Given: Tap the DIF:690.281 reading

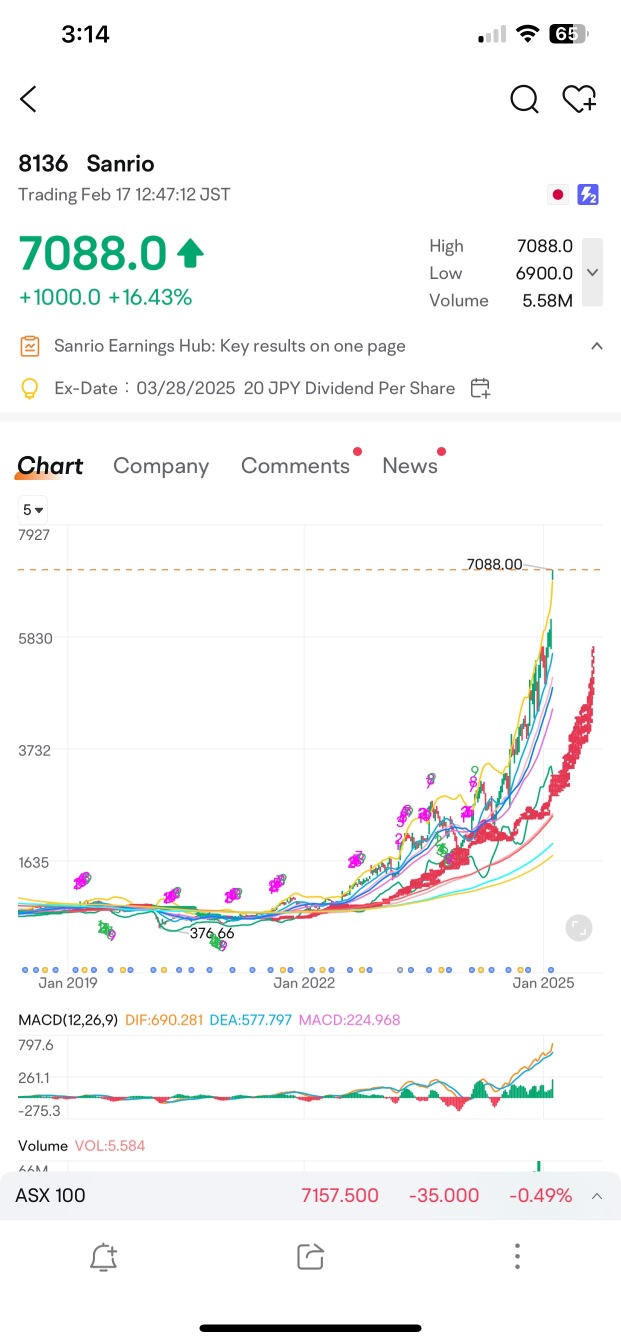Looking at the screenshot, I should pyautogui.click(x=164, y=1020).
